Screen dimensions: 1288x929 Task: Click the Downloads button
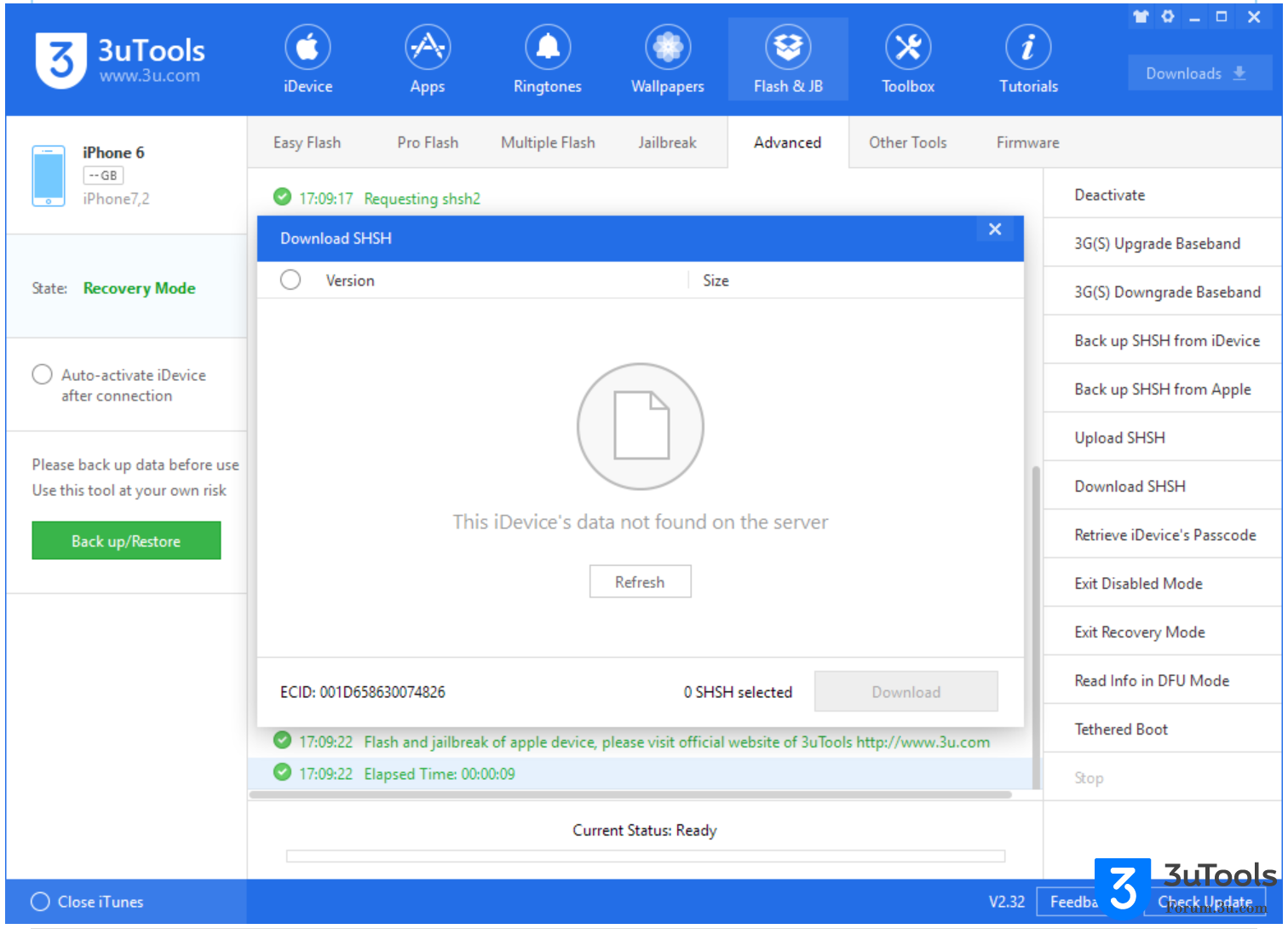[1199, 73]
